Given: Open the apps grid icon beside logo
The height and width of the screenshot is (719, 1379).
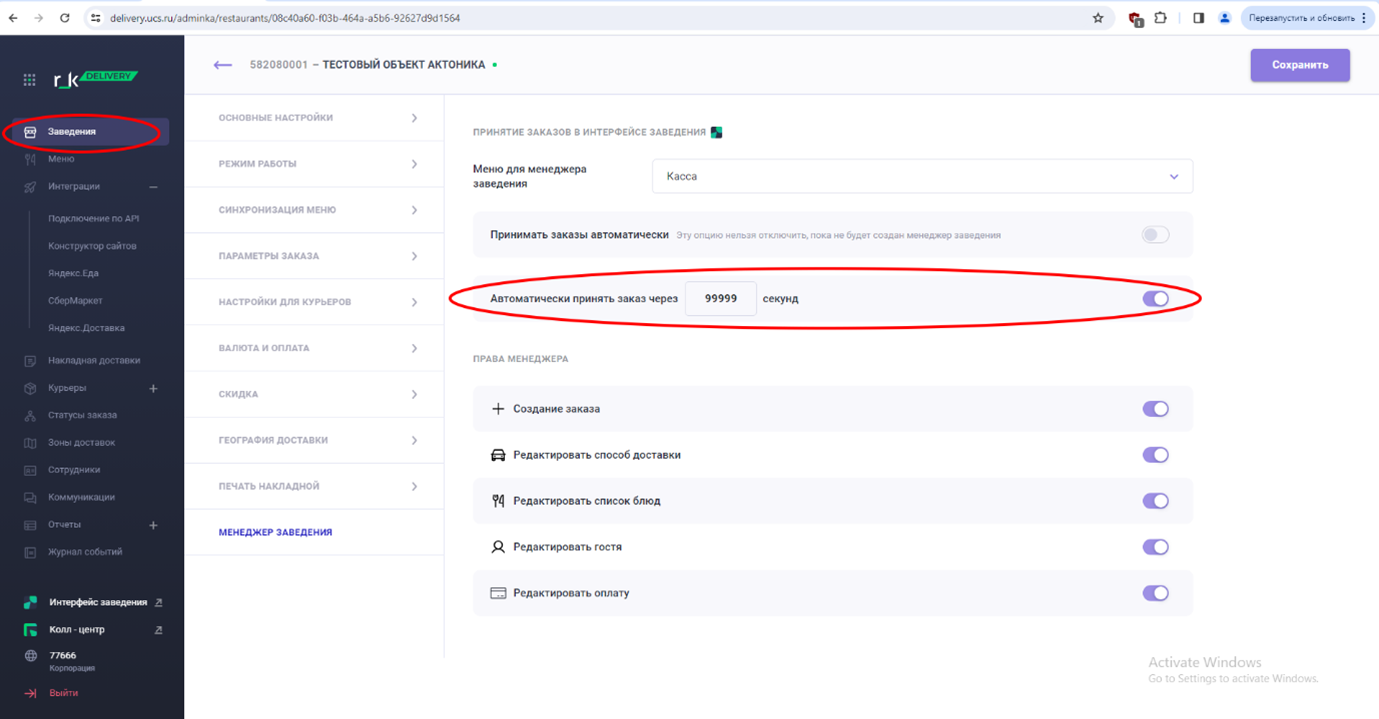Looking at the screenshot, I should [30, 80].
